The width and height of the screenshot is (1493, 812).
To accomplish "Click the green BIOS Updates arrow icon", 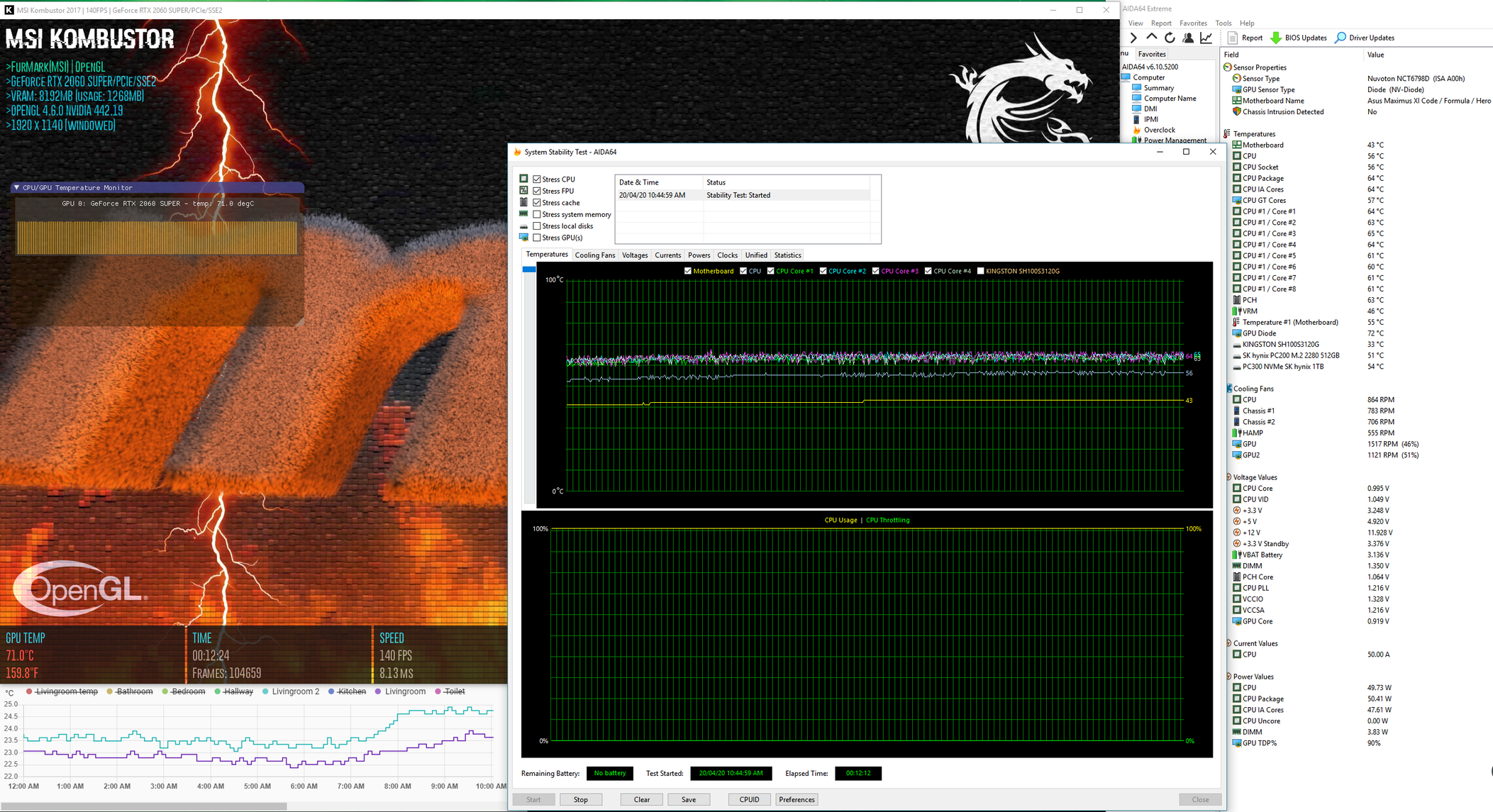I will [x=1276, y=38].
